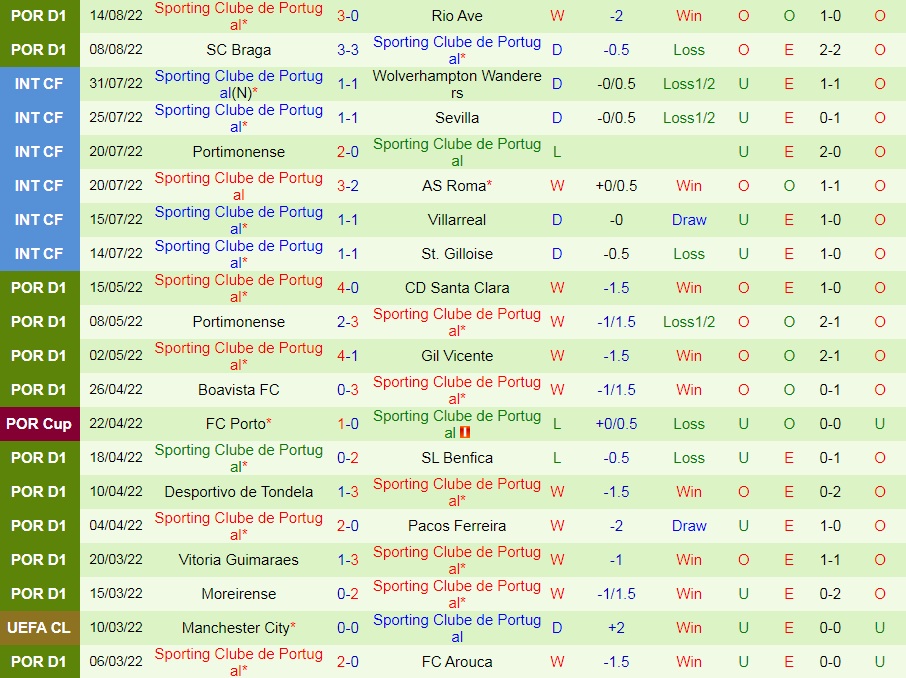This screenshot has height=678, width=906.
Task: Open FC Arouca team link
Action: (x=456, y=662)
